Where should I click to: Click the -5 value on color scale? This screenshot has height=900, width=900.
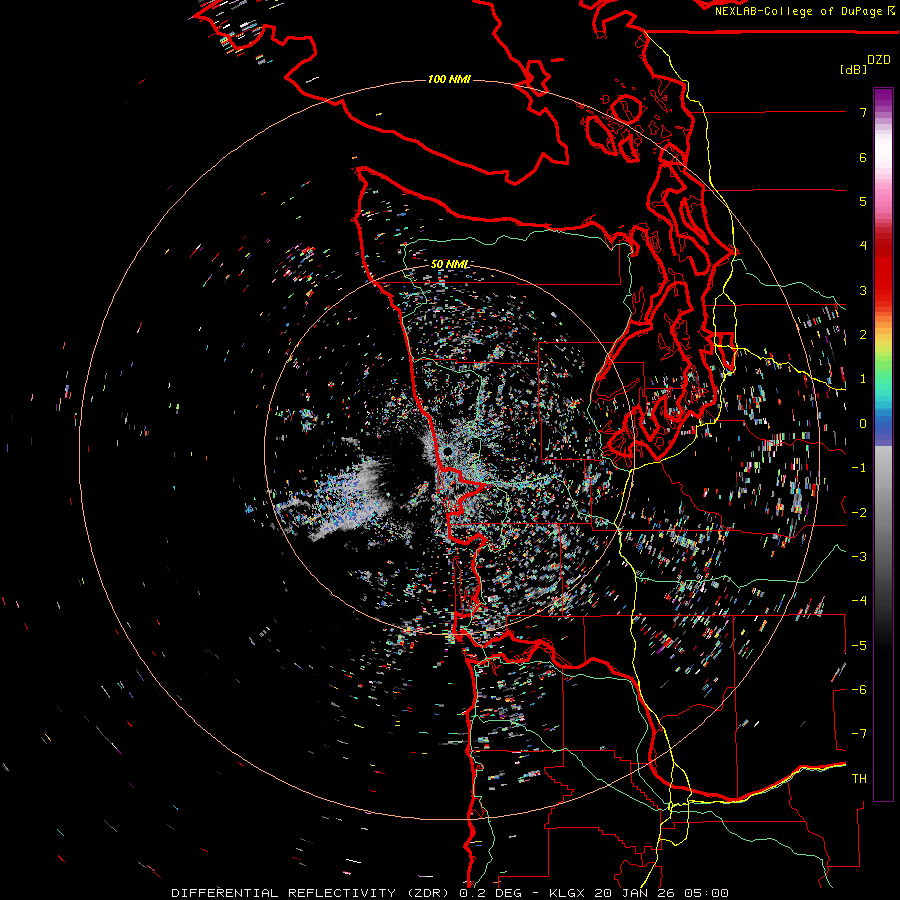click(x=859, y=646)
